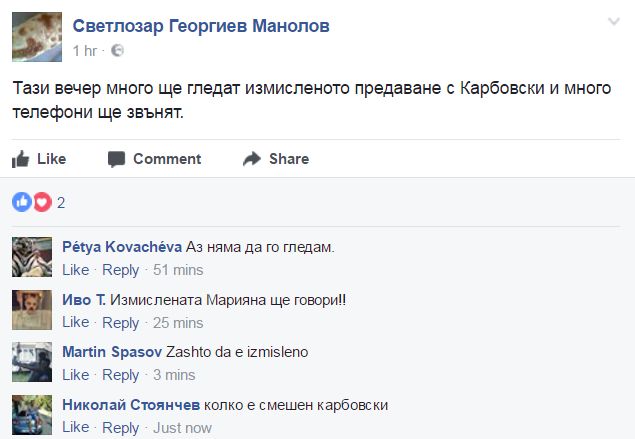Click the blue like reaction icon

21,202
